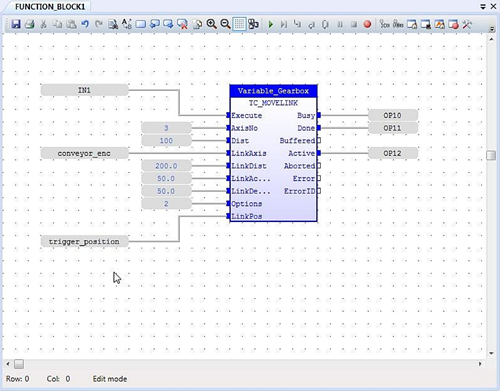Click the Copy icon

(x=57, y=24)
